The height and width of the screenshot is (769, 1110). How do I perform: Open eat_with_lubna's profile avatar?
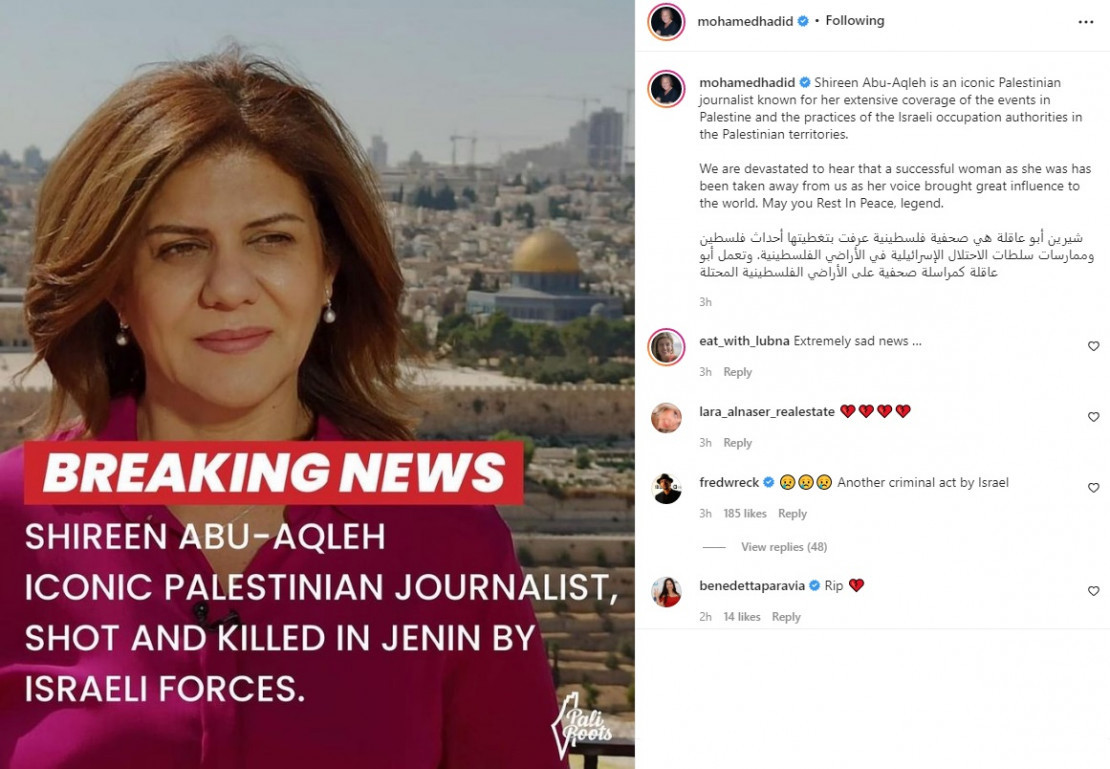click(x=666, y=347)
